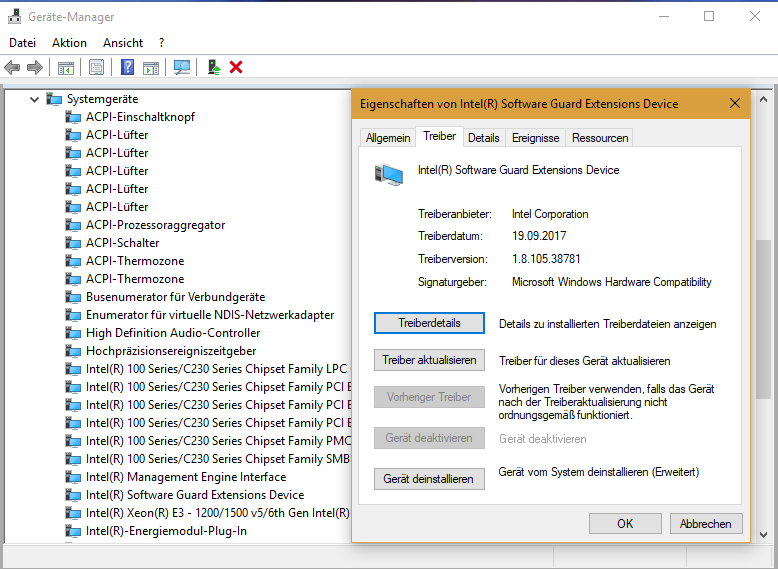Screen dimensions: 778x569
Task: Select Intel(R) Xeon(R) E3 - 1200/1500 device row
Action: 218,513
